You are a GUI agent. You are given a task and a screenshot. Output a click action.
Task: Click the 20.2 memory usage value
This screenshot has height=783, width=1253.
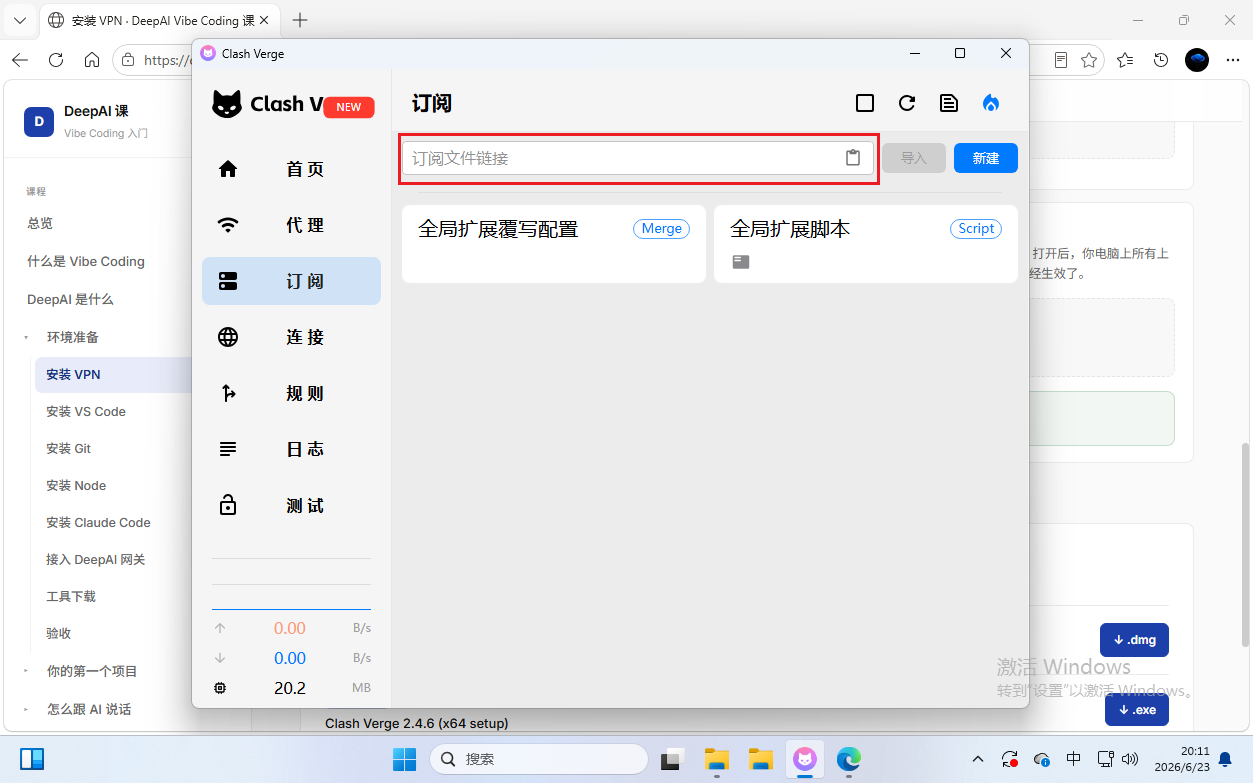point(290,688)
